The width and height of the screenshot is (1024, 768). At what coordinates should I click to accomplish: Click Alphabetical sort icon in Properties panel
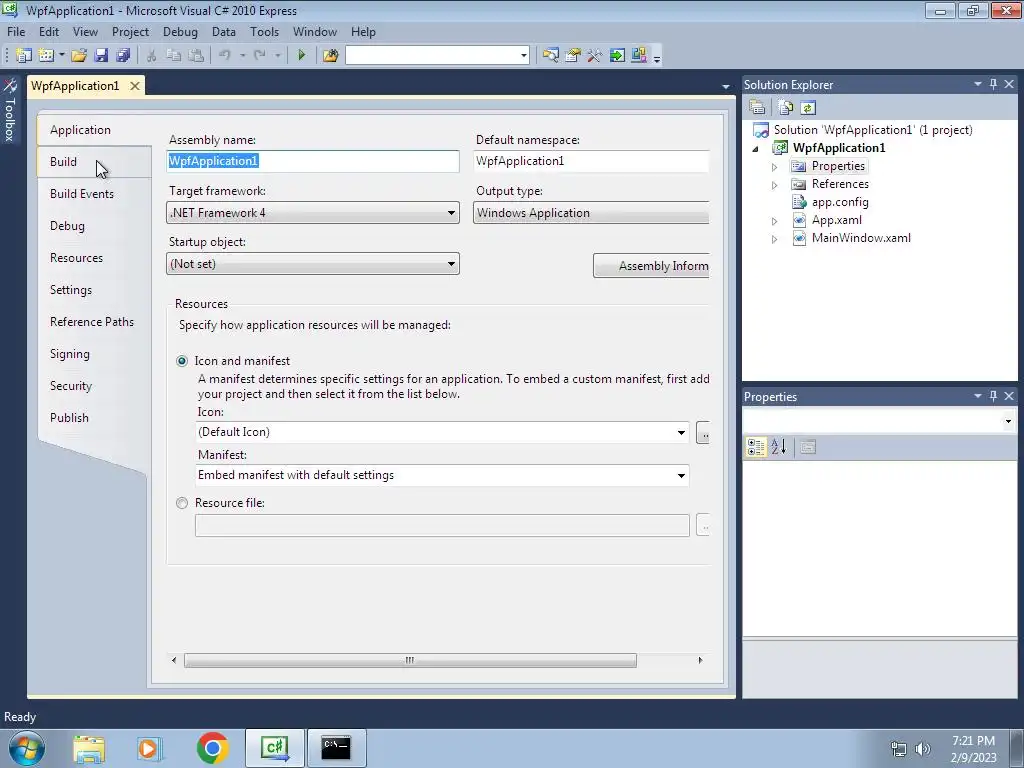pos(778,447)
